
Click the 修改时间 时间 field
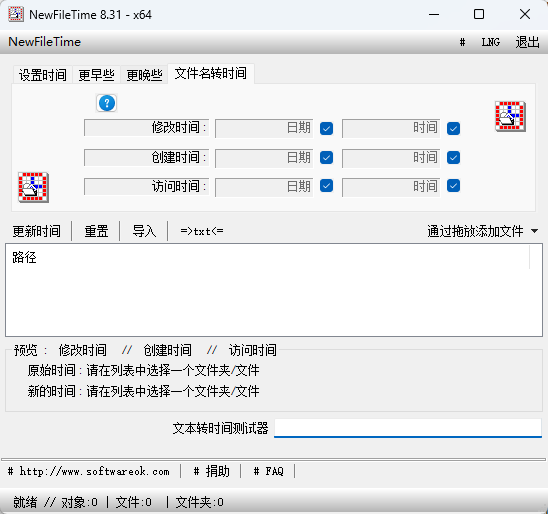391,128
